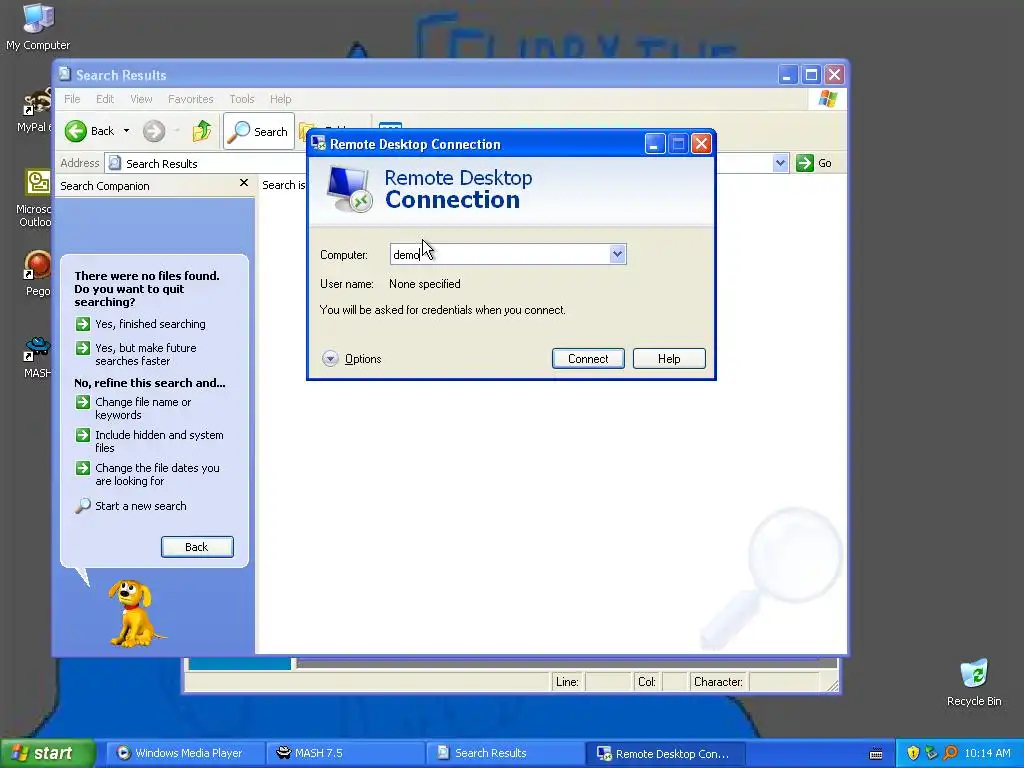Open the Start menu
Image resolution: width=1024 pixels, height=768 pixels.
tap(48, 753)
